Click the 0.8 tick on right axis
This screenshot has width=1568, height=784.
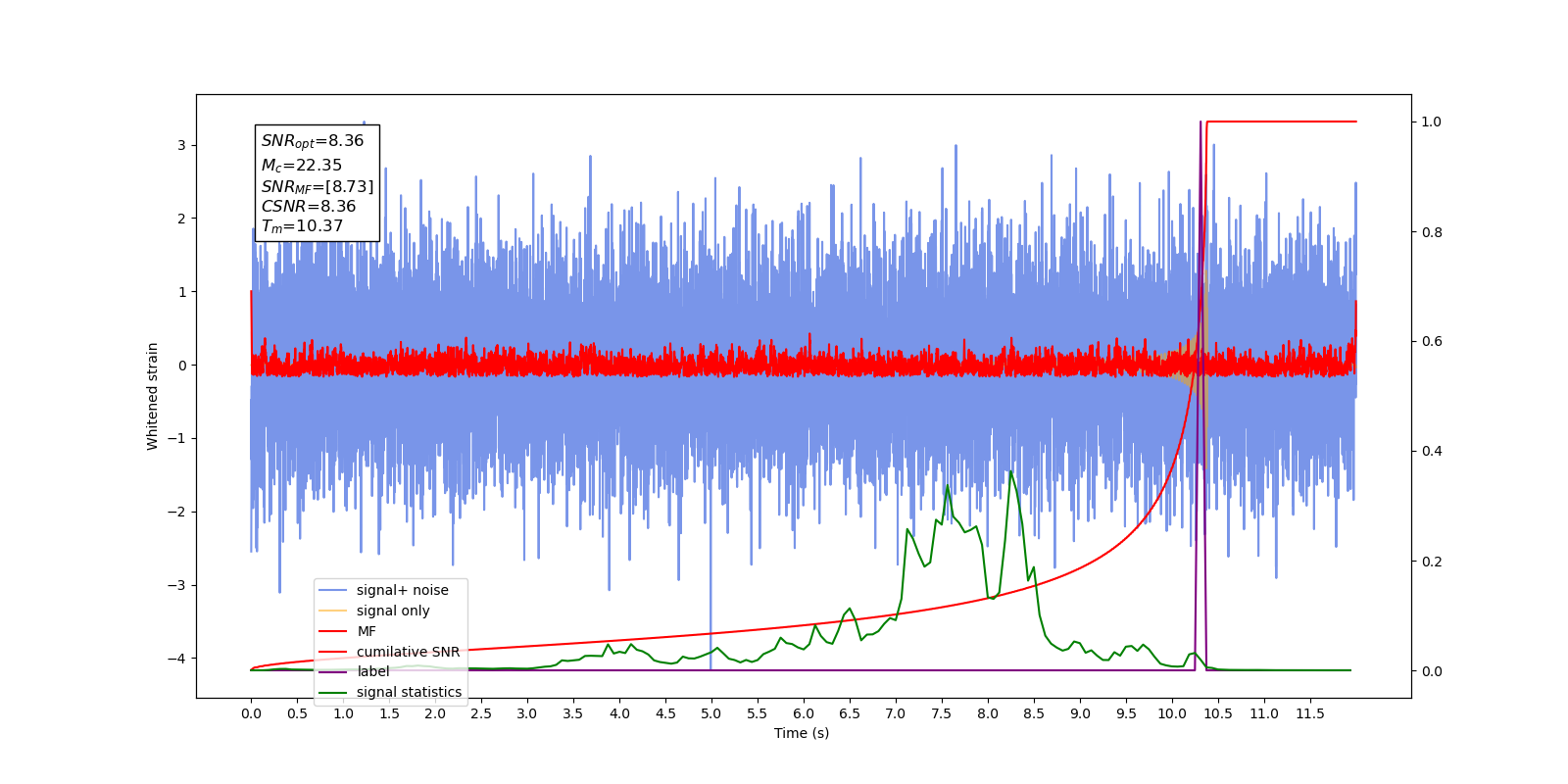point(1432,232)
